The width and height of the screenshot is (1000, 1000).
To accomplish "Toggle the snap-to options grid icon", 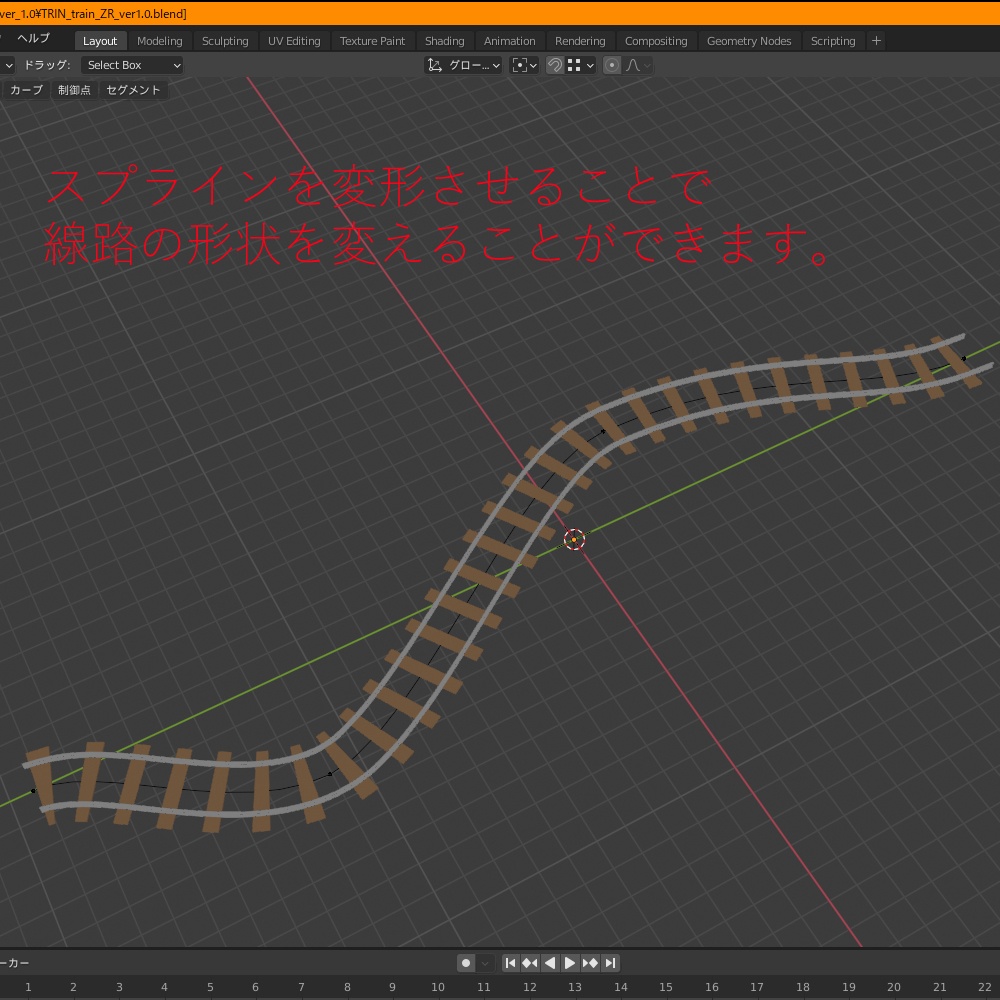I will point(574,64).
